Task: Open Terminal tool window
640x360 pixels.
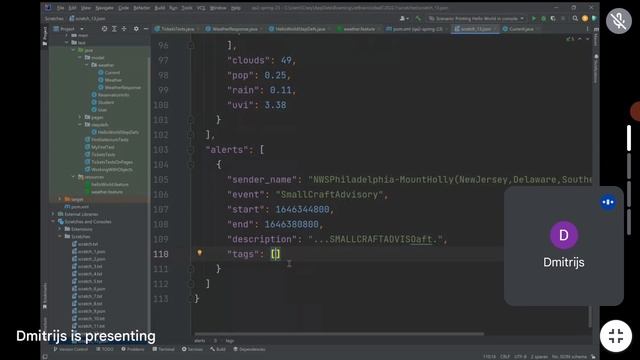Action: click(163, 349)
